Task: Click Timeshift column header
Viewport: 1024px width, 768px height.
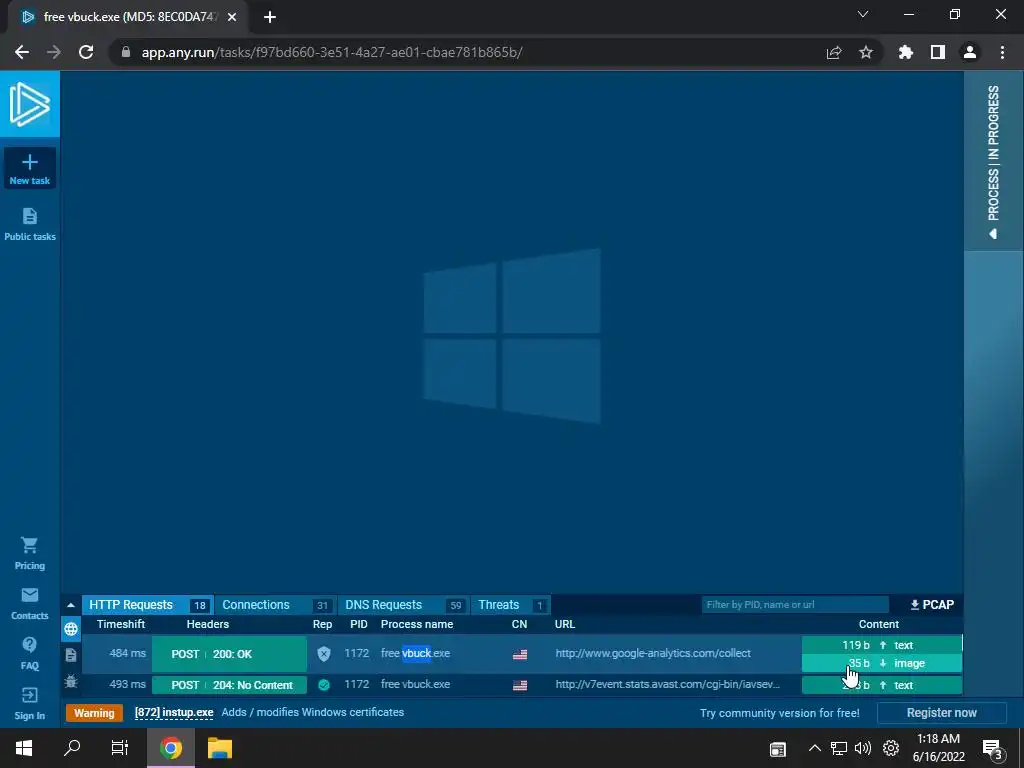Action: coord(121,624)
